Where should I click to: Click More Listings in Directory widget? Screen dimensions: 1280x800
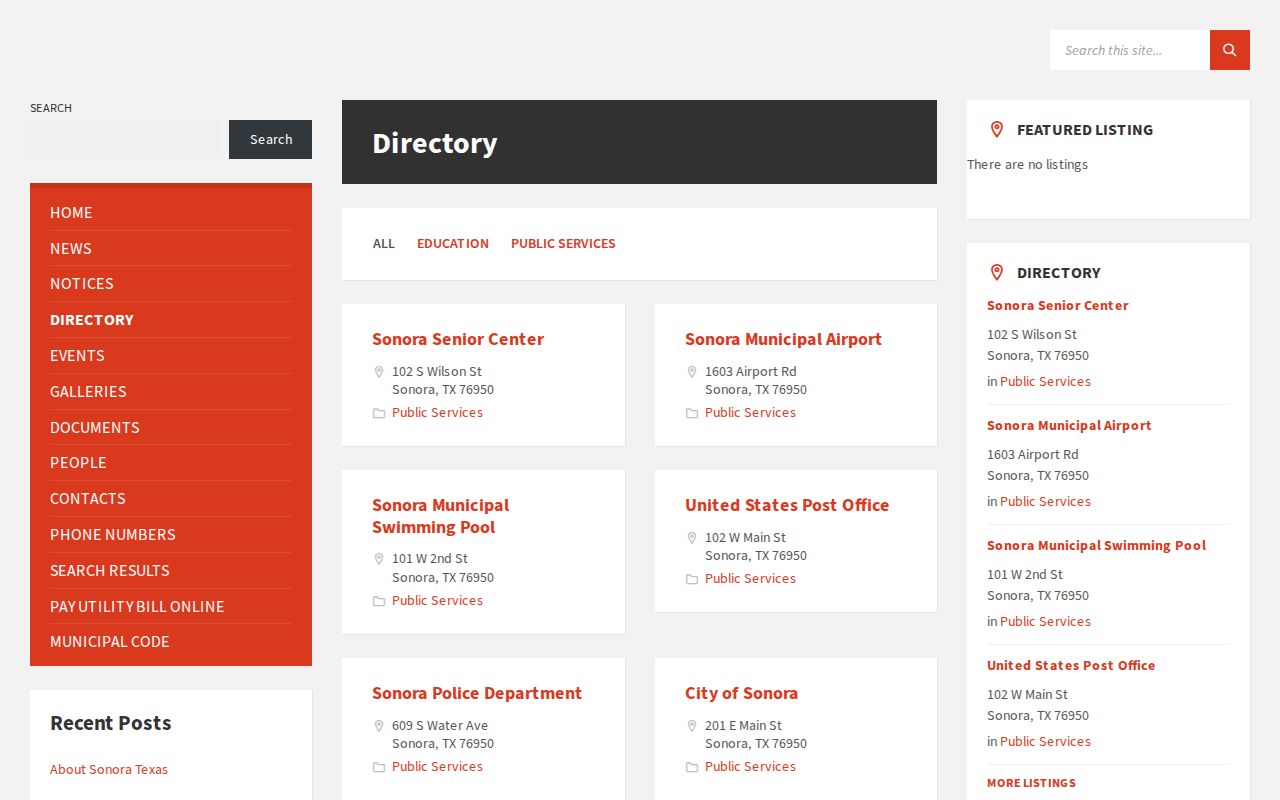[1031, 783]
